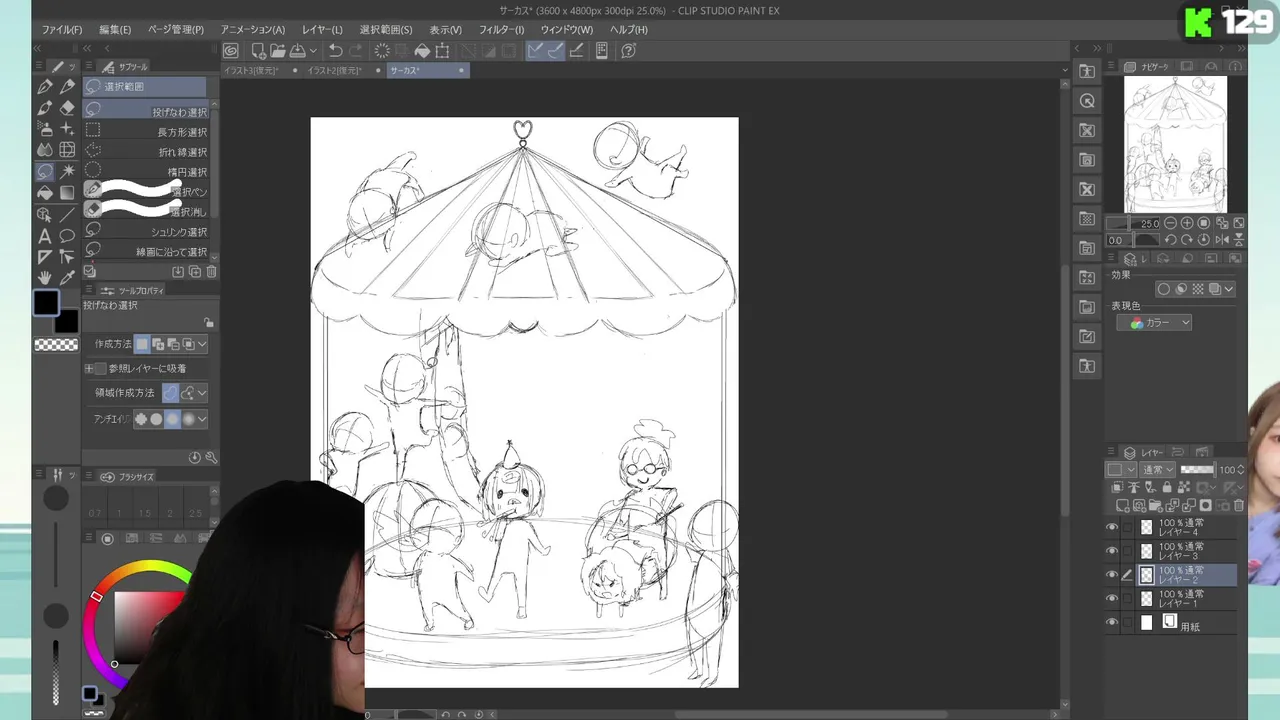Viewport: 1280px width, 720px height.
Task: Open ファイル(F) menu
Action: point(62,30)
